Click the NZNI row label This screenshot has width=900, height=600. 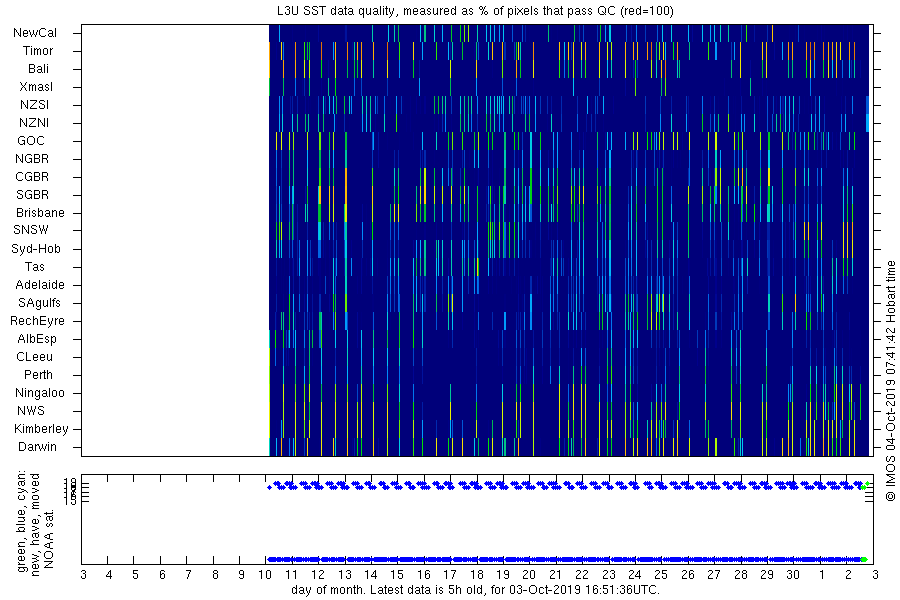click(34, 123)
